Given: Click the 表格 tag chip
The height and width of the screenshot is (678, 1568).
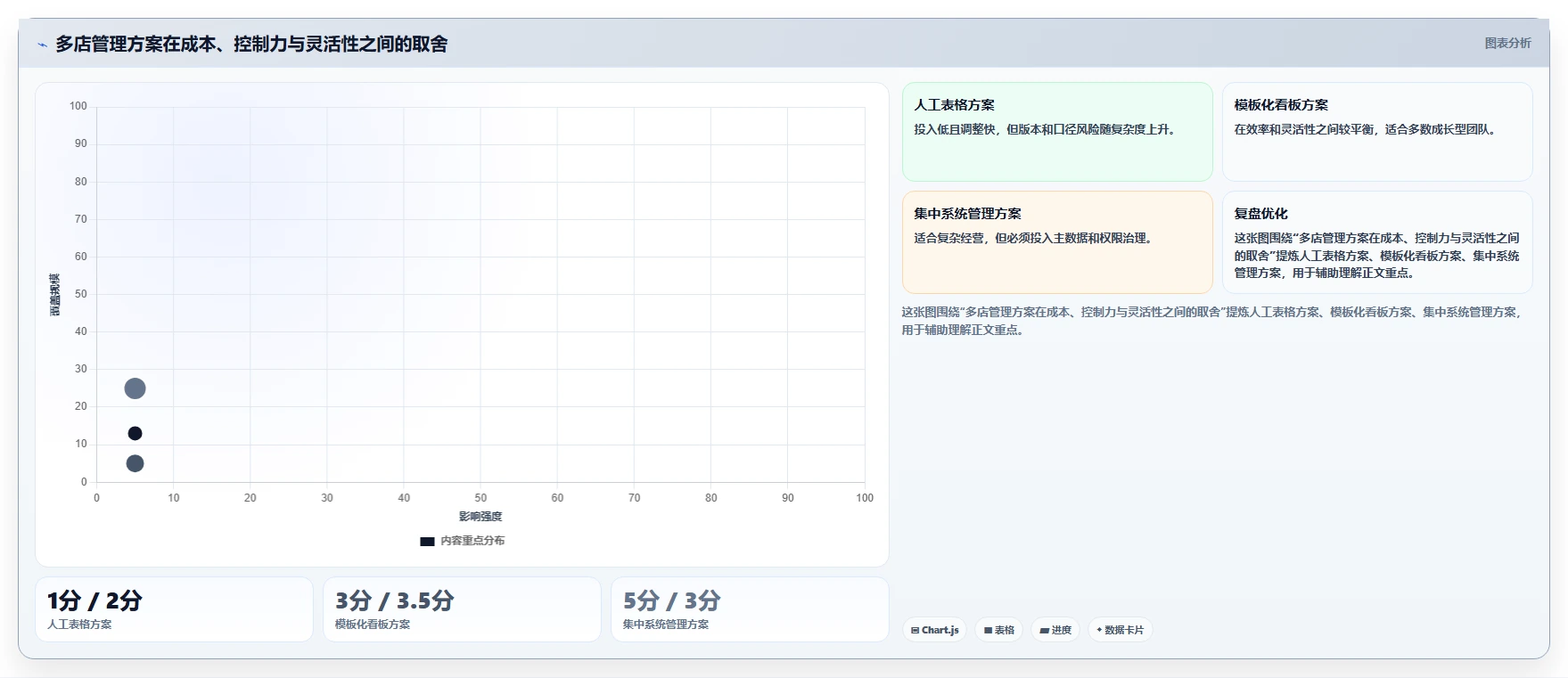Looking at the screenshot, I should 999,630.
